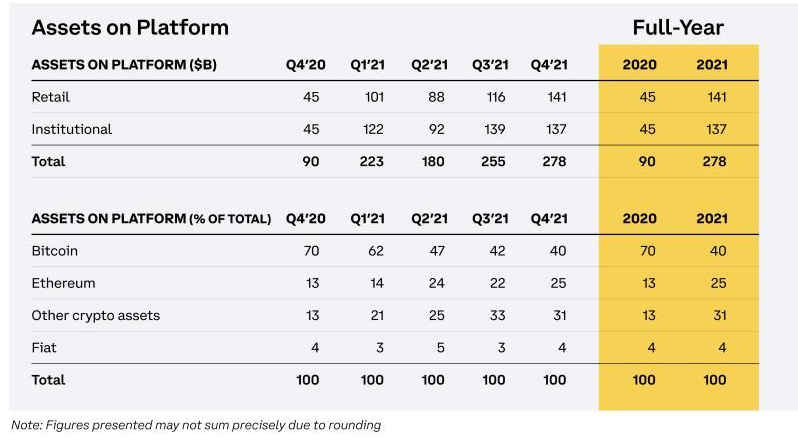The width and height of the screenshot is (798, 448).
Task: Click the 'Institutional' row label
Action: [x=72, y=129]
